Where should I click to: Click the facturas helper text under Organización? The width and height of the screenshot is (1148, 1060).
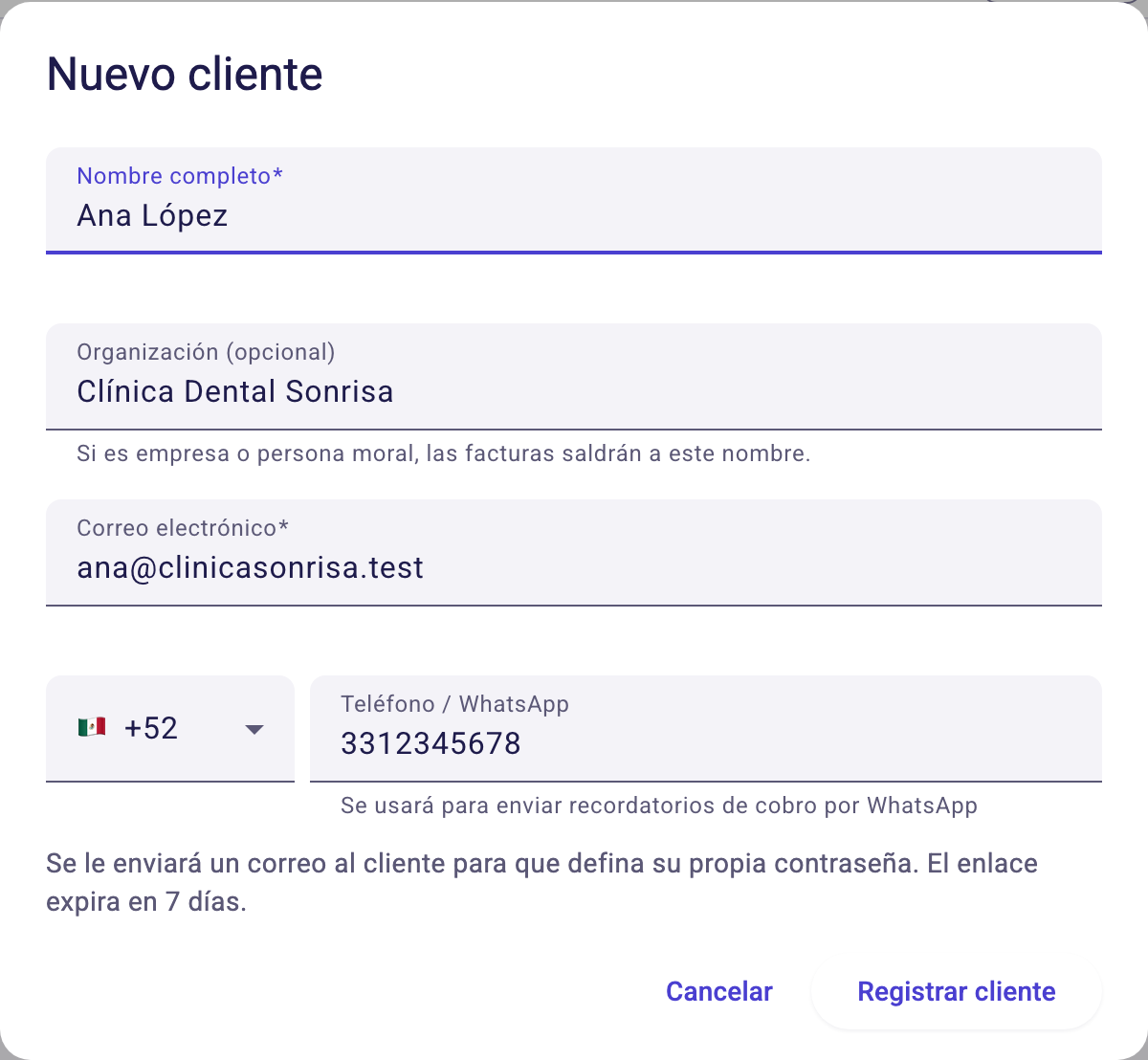[x=444, y=453]
